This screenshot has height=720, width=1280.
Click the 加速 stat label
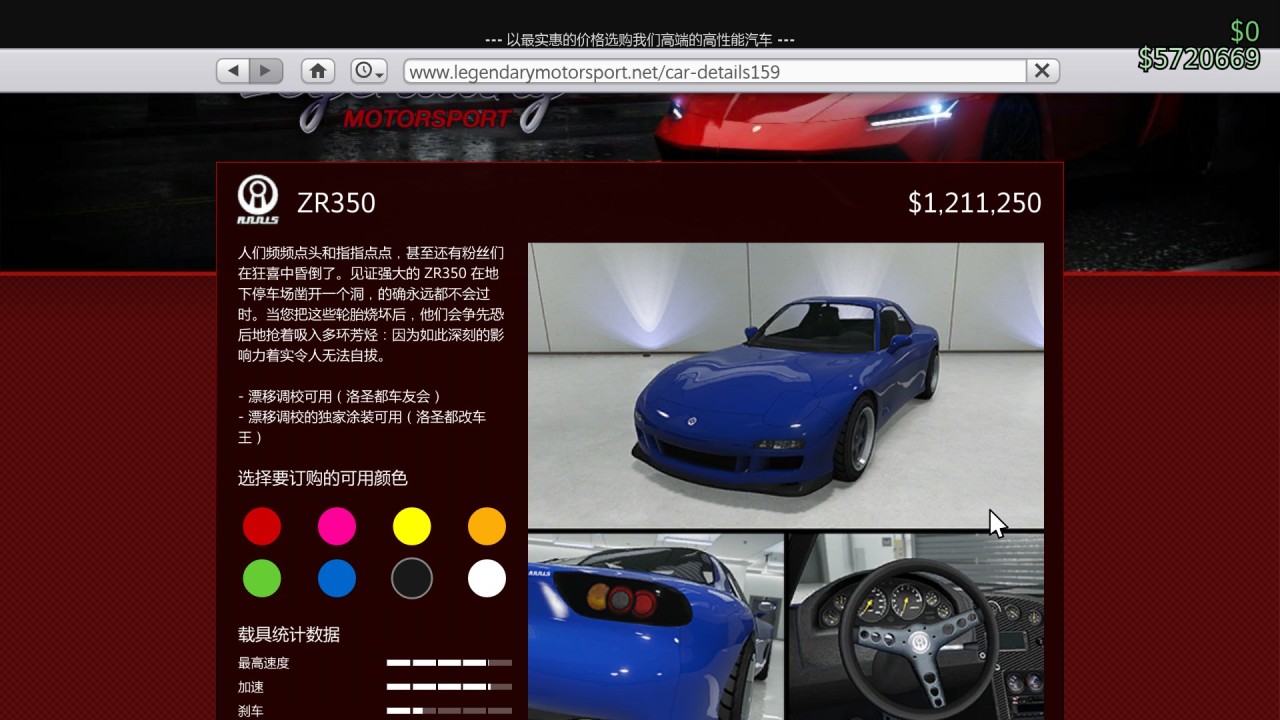point(251,687)
